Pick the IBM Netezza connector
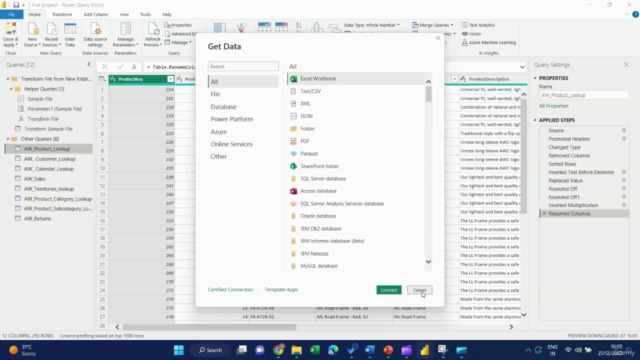Screen dimensions: 640x360 pos(314,253)
